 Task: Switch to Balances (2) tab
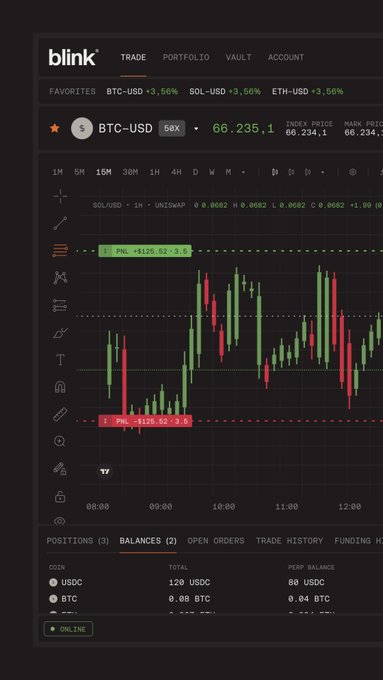(x=148, y=541)
